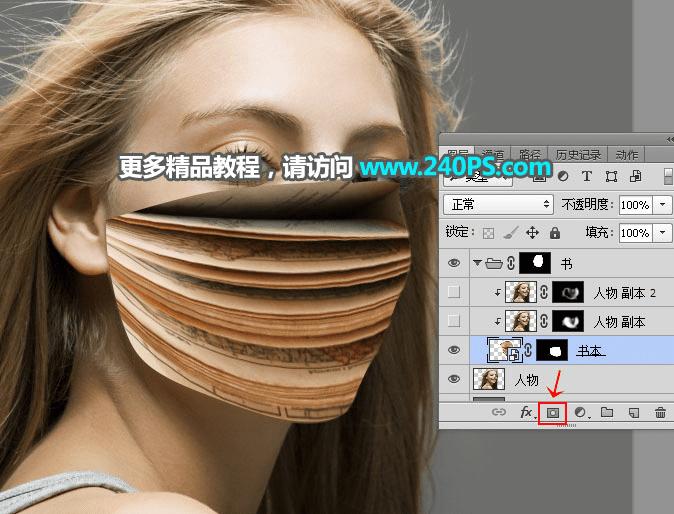
Task: Select layer name 人物 副本 2
Action: pos(625,293)
